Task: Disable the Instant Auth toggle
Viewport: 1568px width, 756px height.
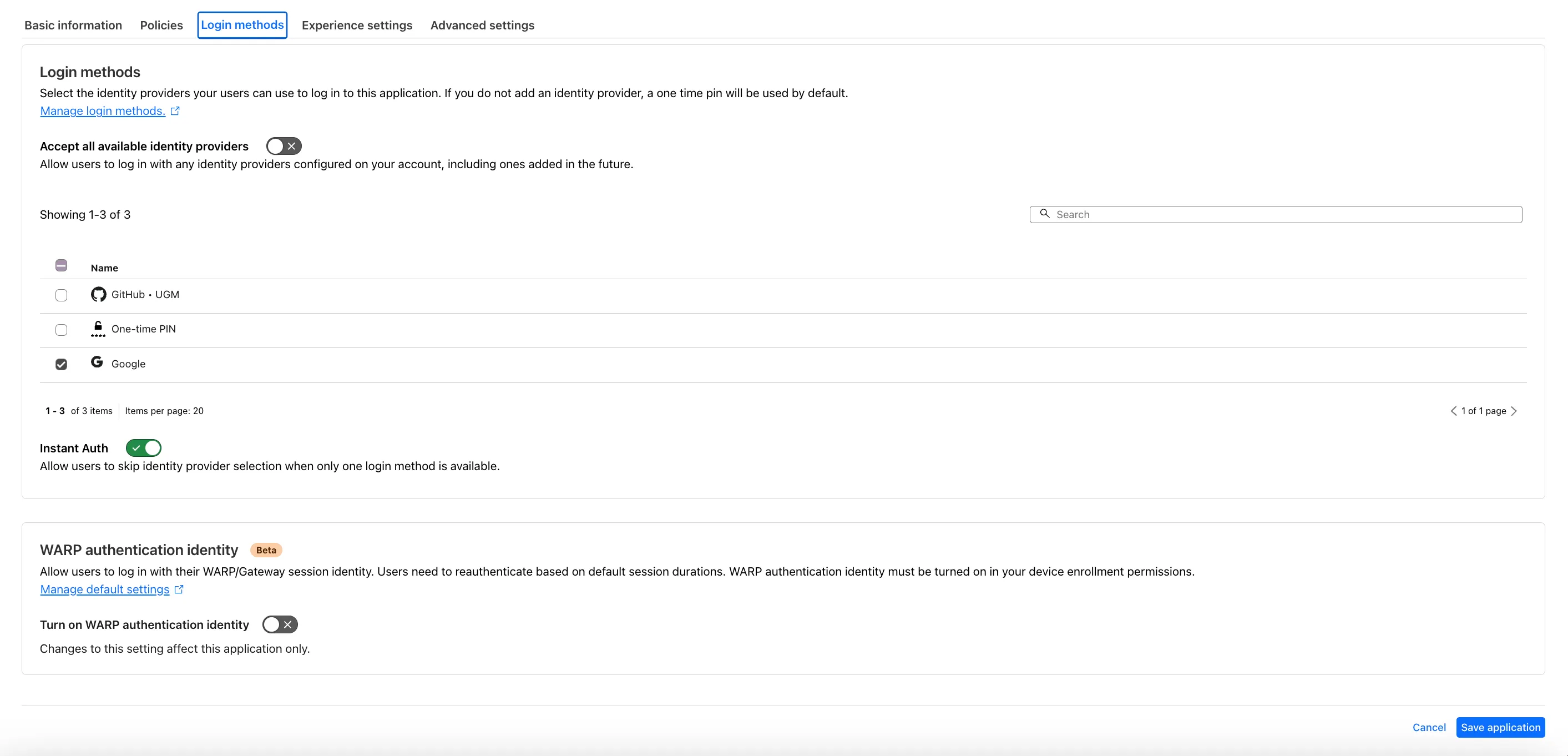Action: pyautogui.click(x=144, y=448)
